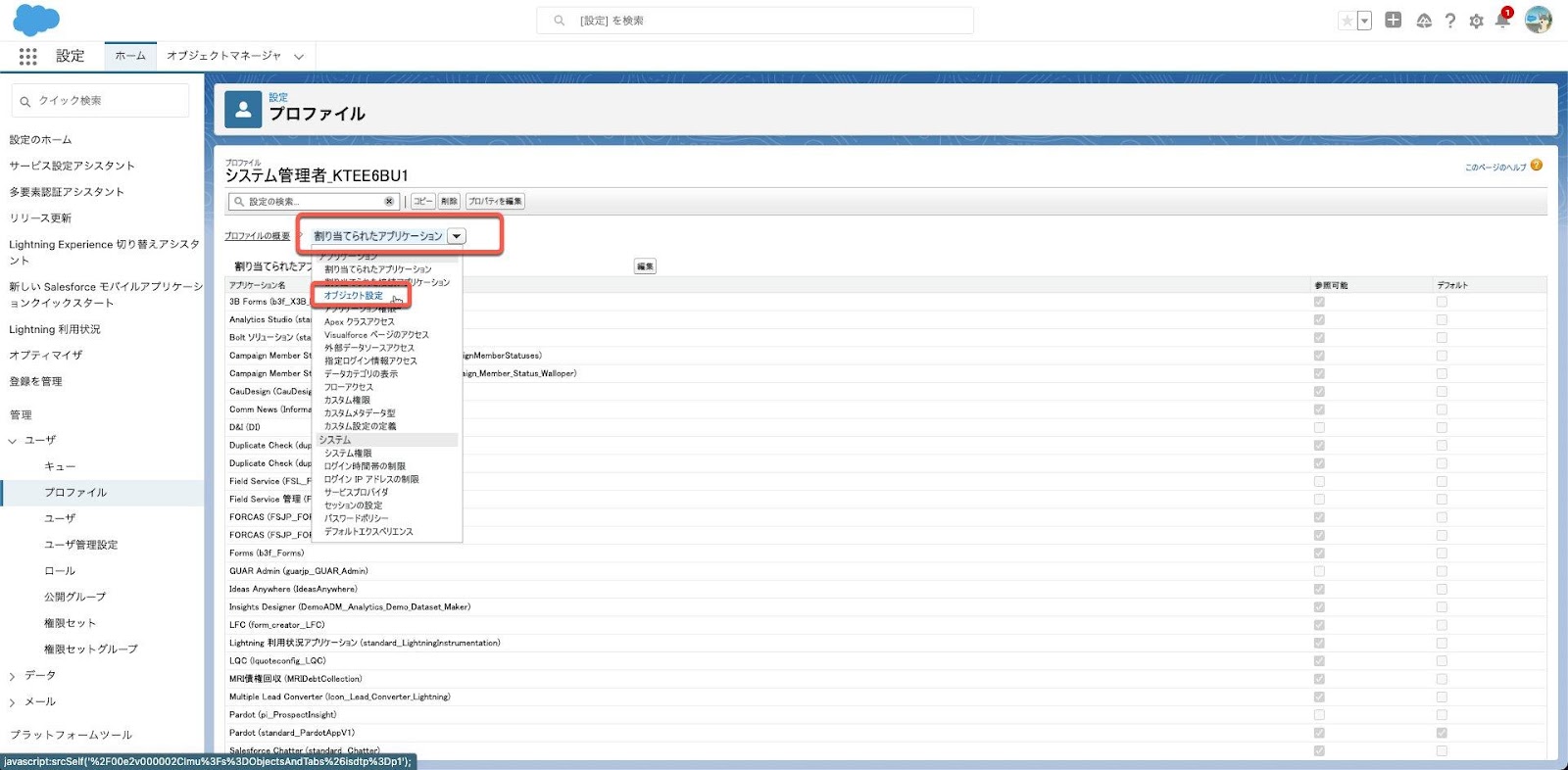Collapse the ユーザ section in sidebar

coord(13,441)
